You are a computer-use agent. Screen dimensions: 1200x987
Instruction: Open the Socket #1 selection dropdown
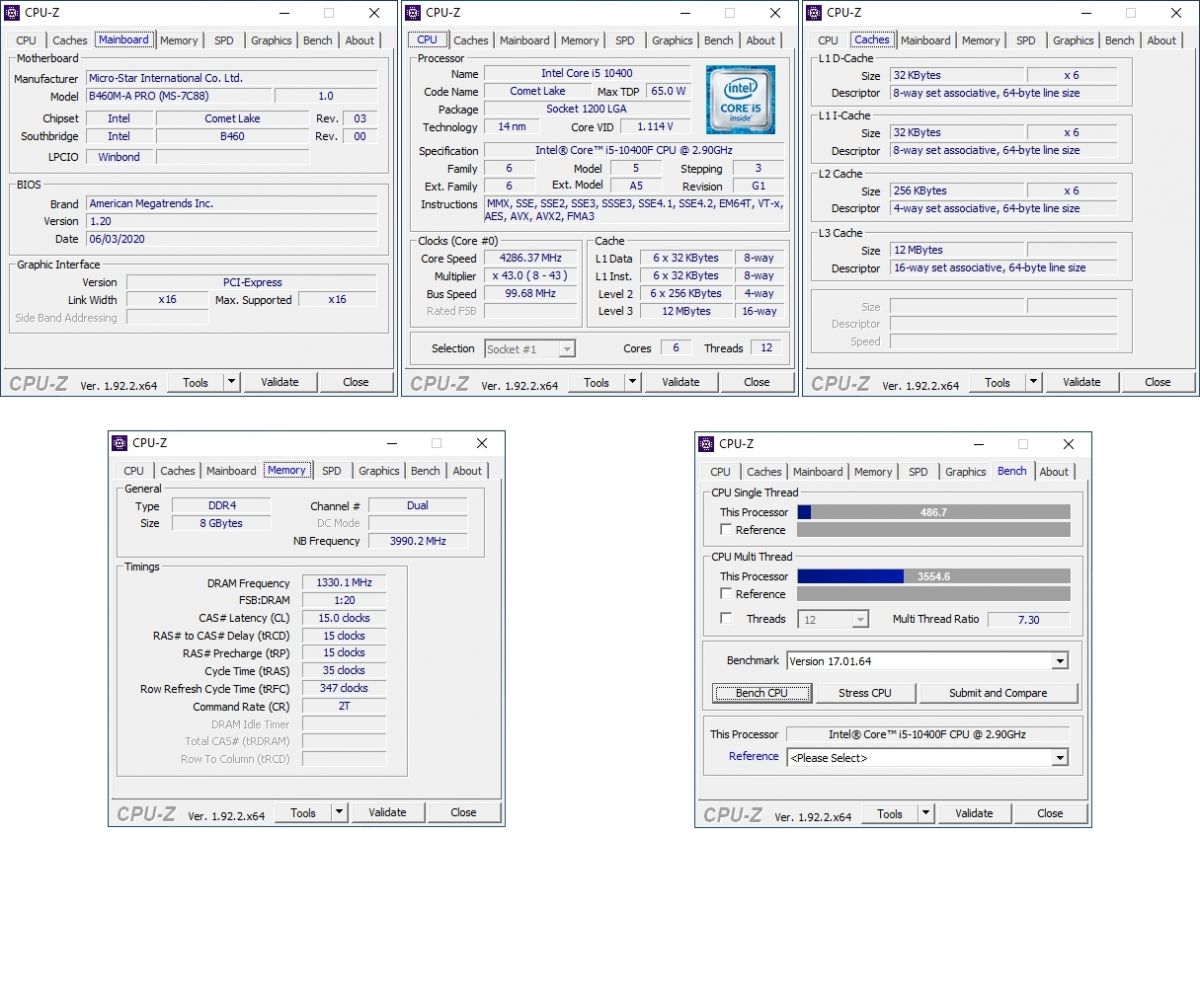(530, 349)
